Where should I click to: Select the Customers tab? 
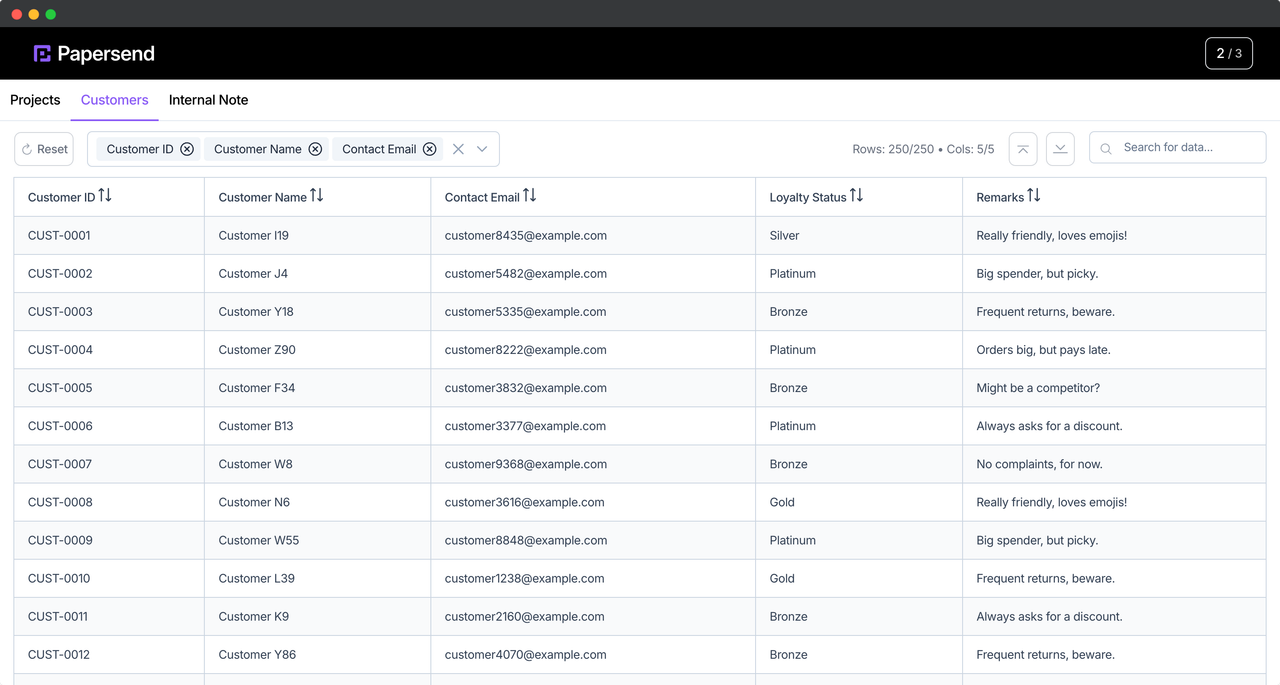[x=115, y=100]
